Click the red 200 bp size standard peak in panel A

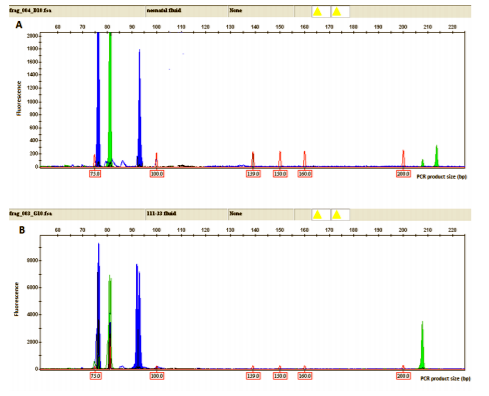[x=403, y=159]
